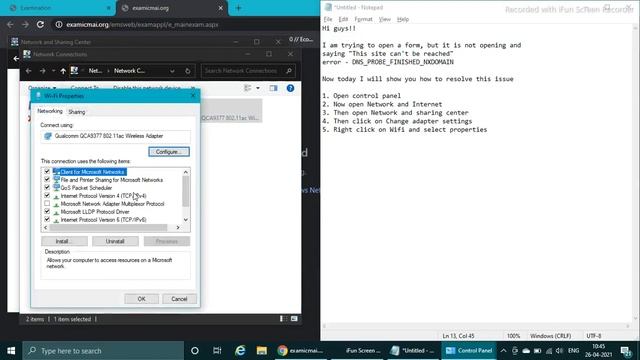Click the Uninstall button
The height and width of the screenshot is (360, 640).
tap(115, 241)
